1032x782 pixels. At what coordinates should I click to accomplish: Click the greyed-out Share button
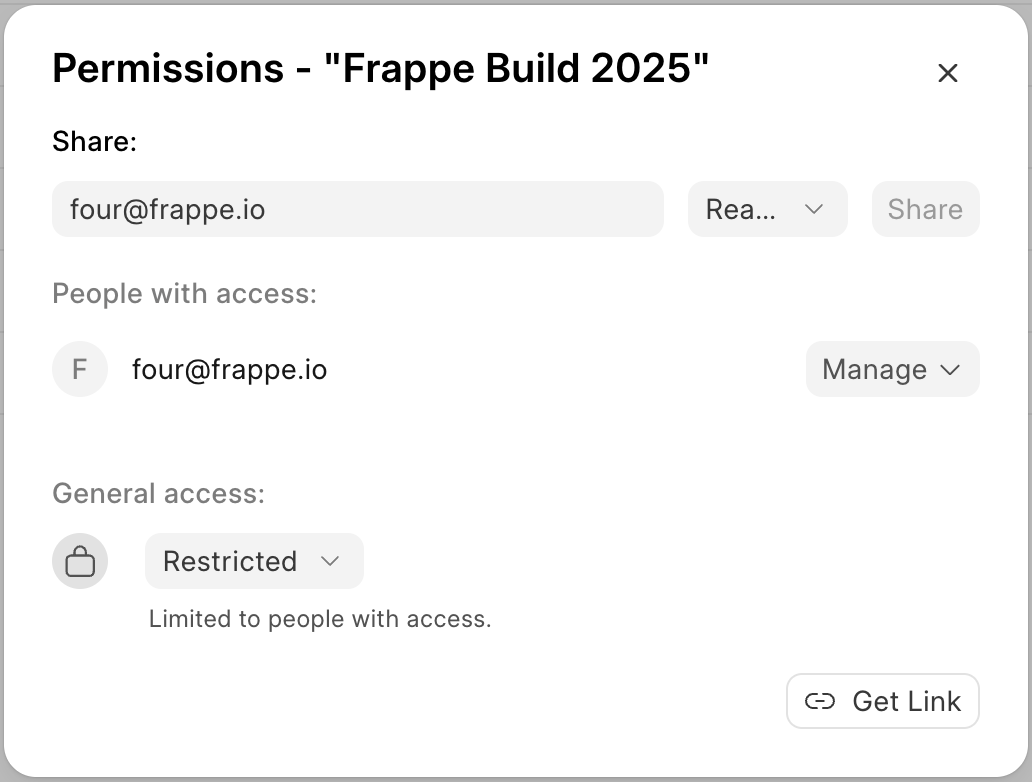pyautogui.click(x=925, y=209)
